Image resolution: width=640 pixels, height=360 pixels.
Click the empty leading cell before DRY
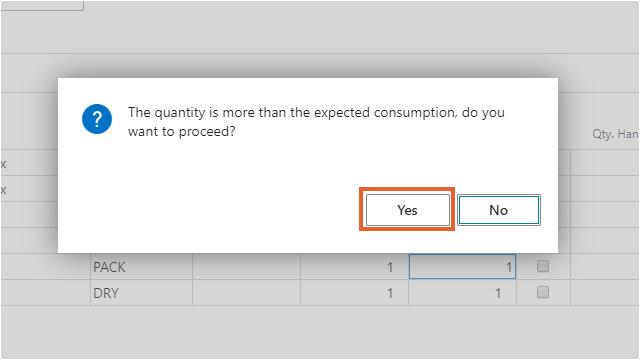click(45, 293)
